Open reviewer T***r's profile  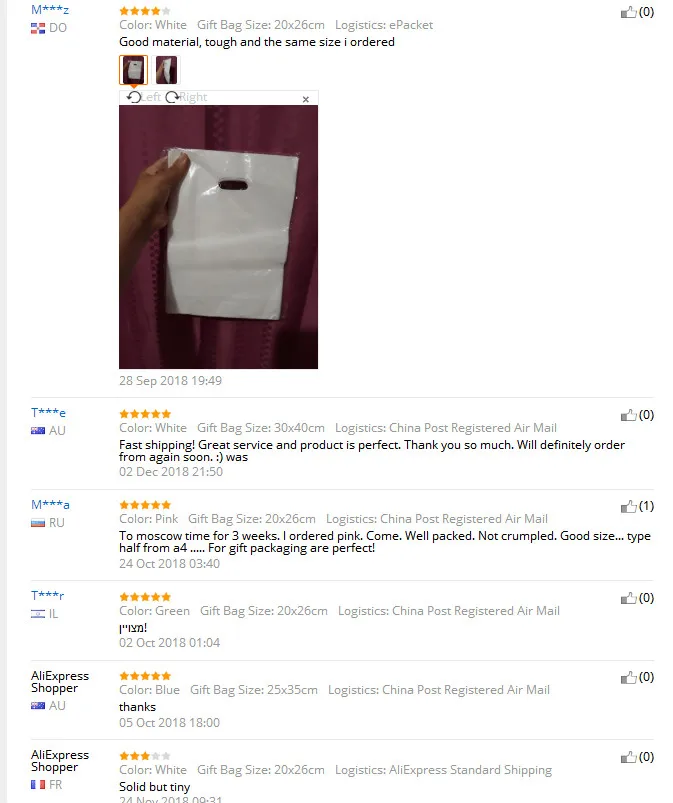(48, 595)
